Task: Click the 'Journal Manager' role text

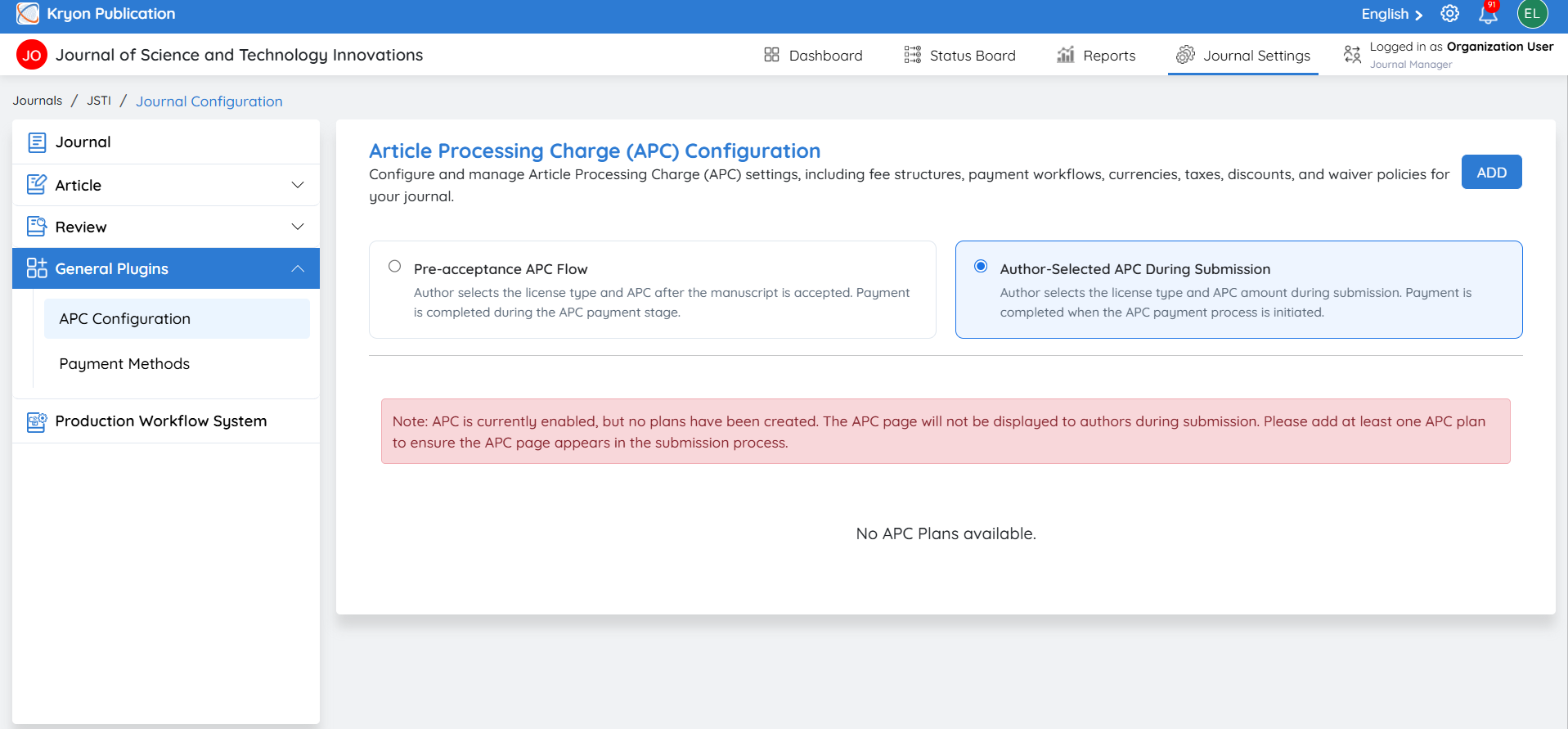Action: [1411, 65]
